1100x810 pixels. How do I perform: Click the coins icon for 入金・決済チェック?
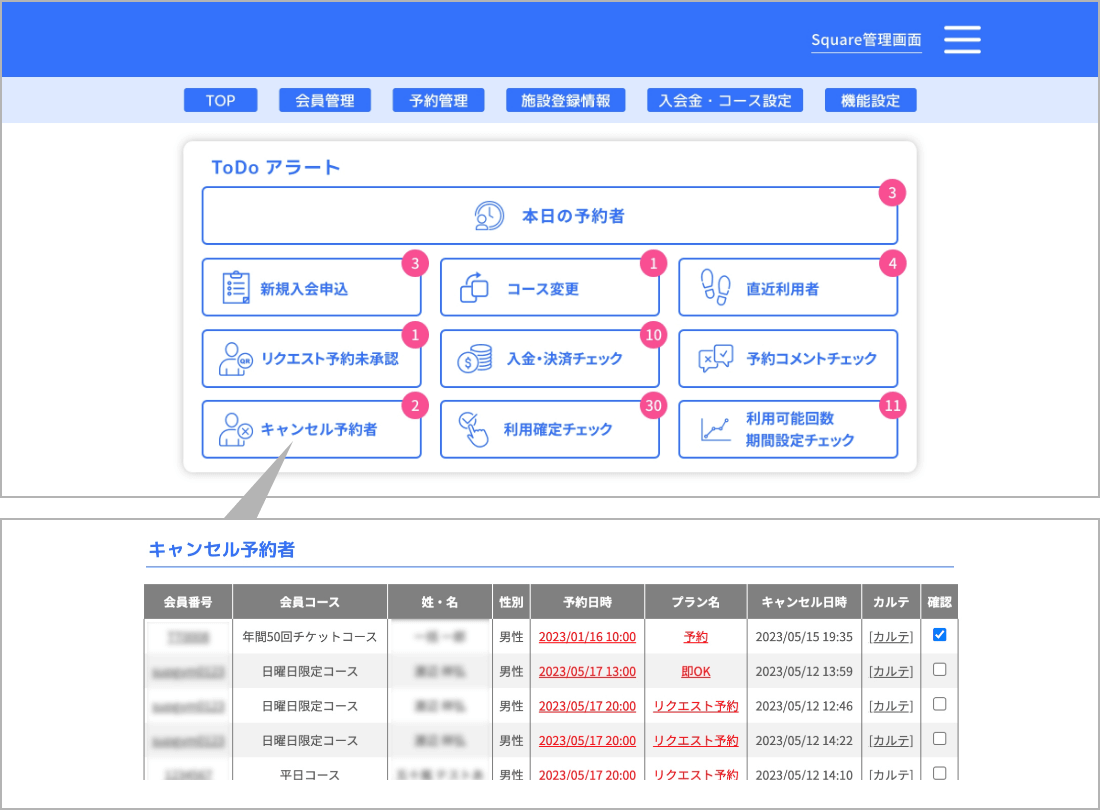pyautogui.click(x=474, y=358)
